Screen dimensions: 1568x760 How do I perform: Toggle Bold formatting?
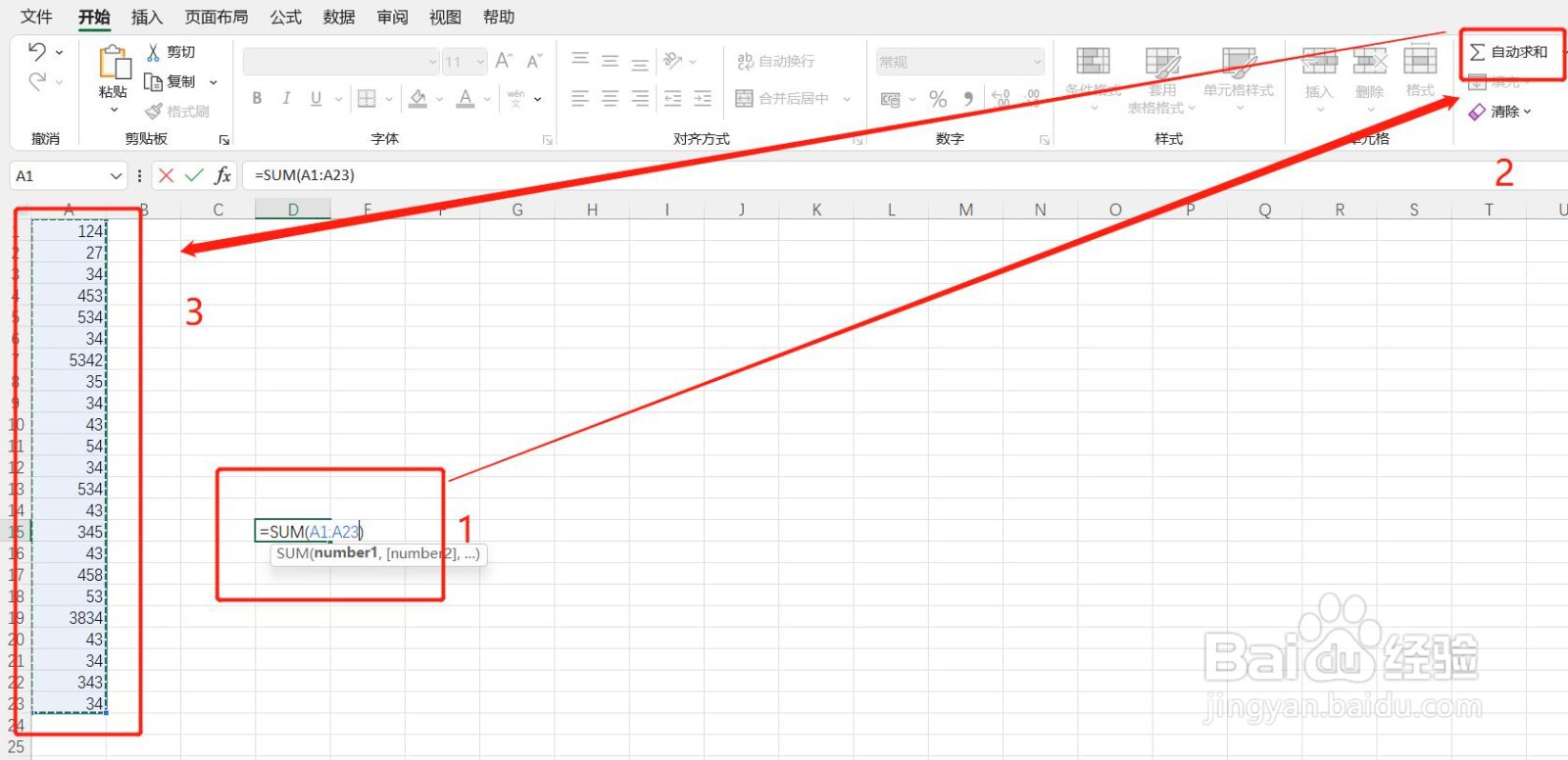click(257, 98)
